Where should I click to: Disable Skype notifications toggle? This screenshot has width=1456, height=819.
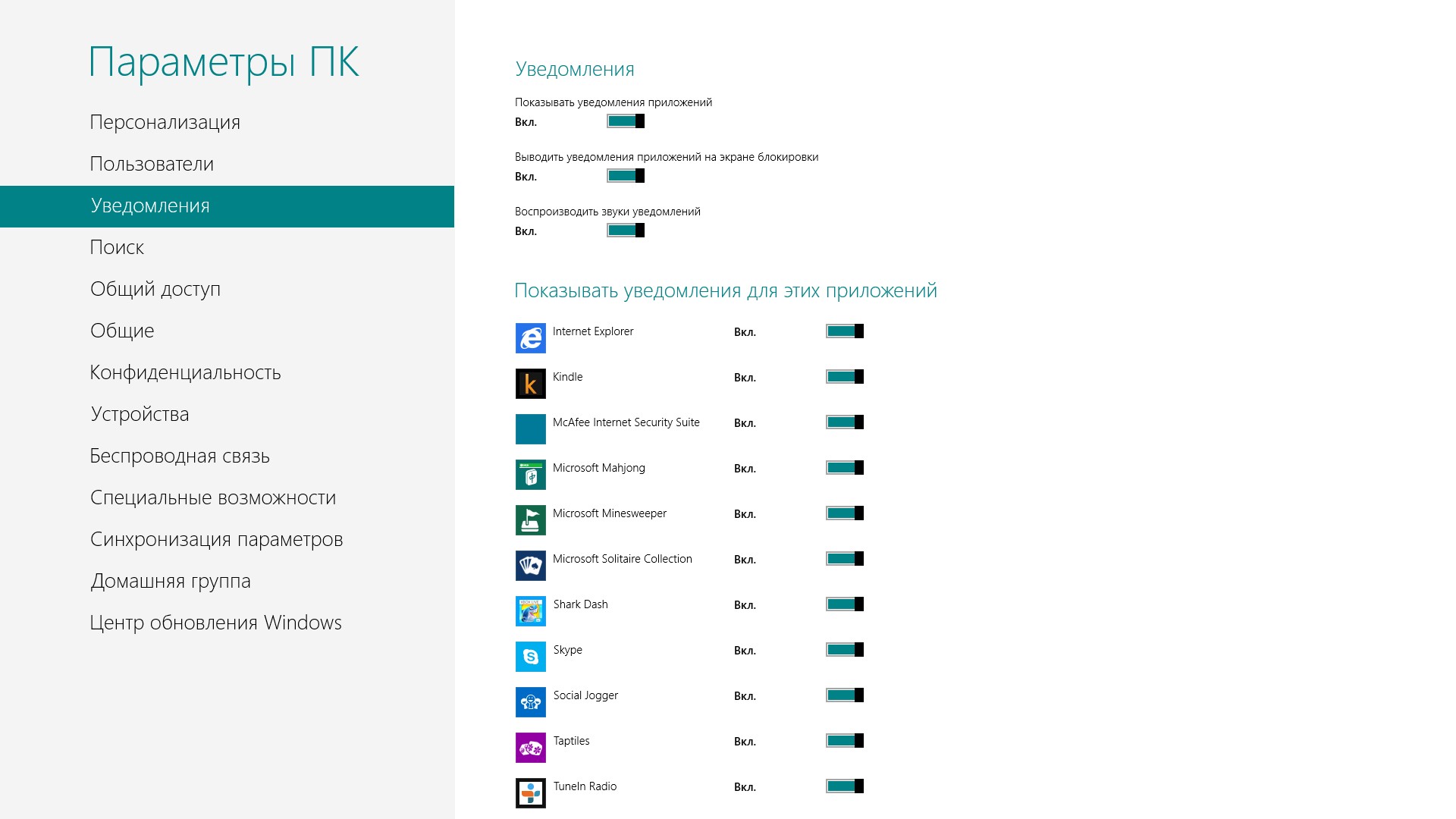[x=845, y=650]
